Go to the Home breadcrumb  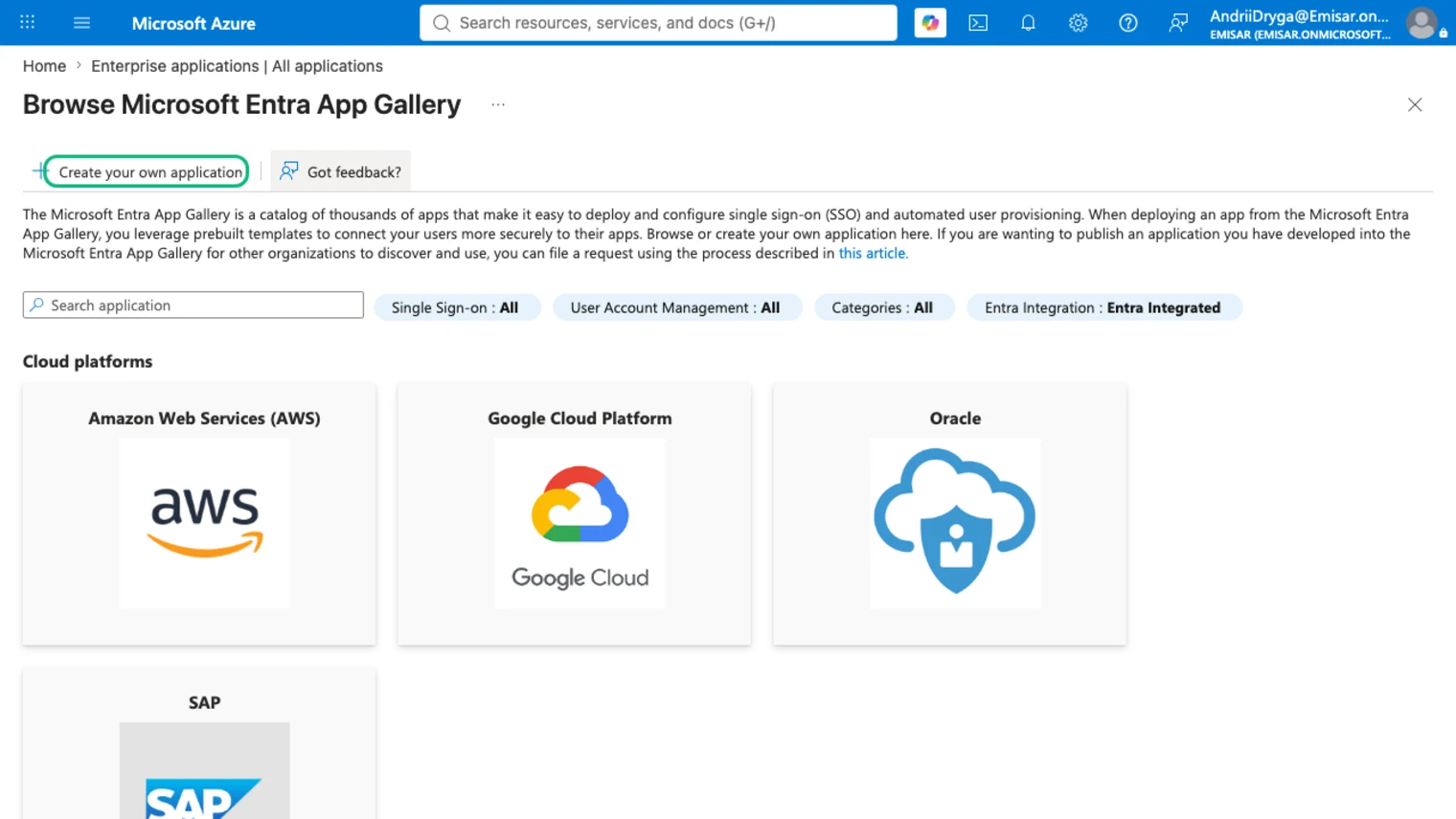[x=44, y=66]
